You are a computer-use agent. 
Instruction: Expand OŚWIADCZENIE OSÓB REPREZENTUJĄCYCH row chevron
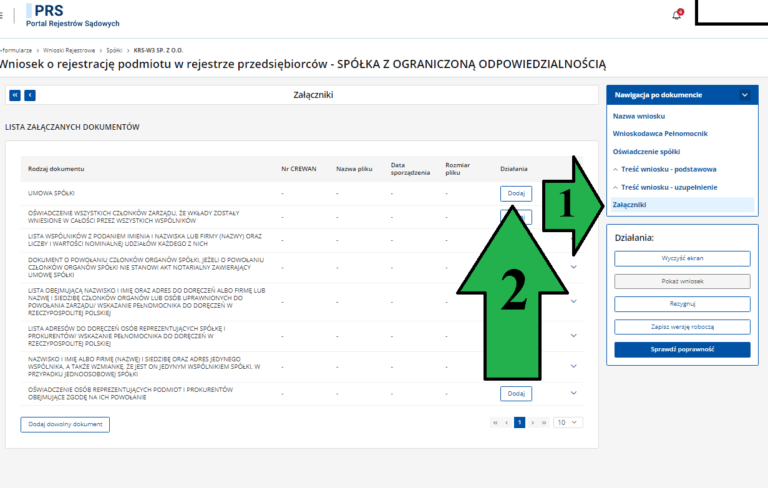pyautogui.click(x=574, y=393)
